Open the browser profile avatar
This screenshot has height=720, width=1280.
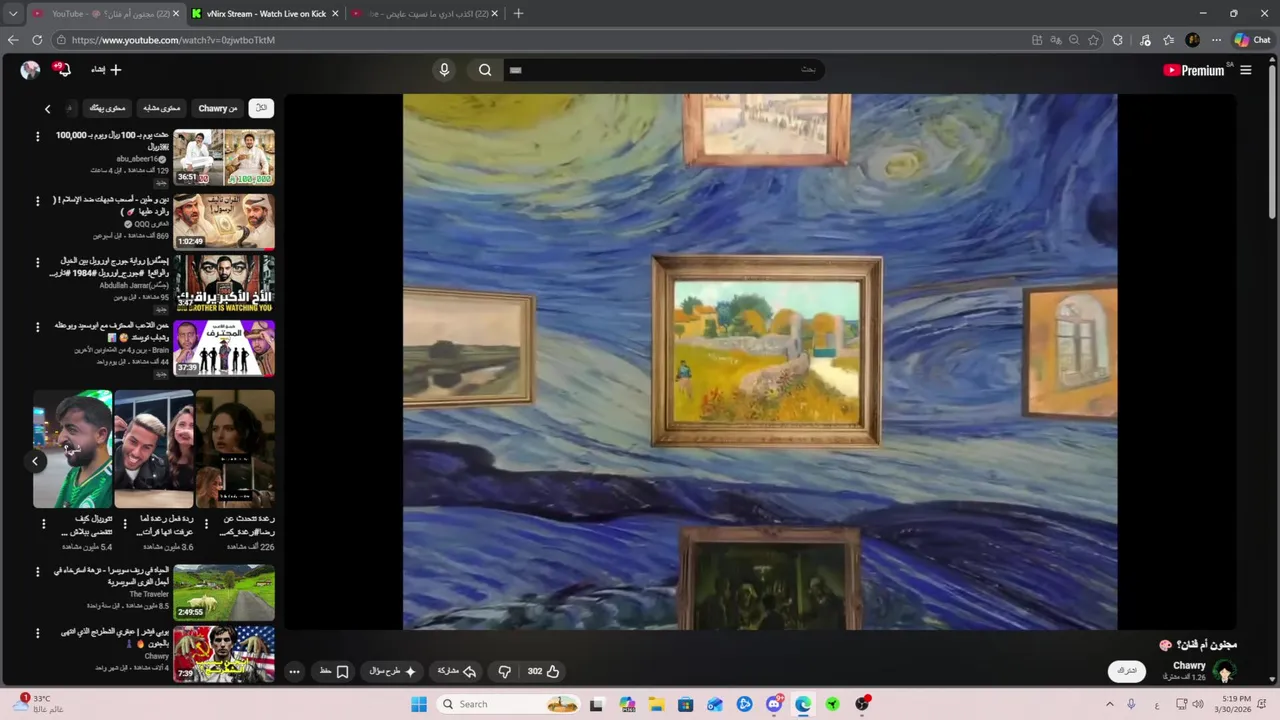1192,40
